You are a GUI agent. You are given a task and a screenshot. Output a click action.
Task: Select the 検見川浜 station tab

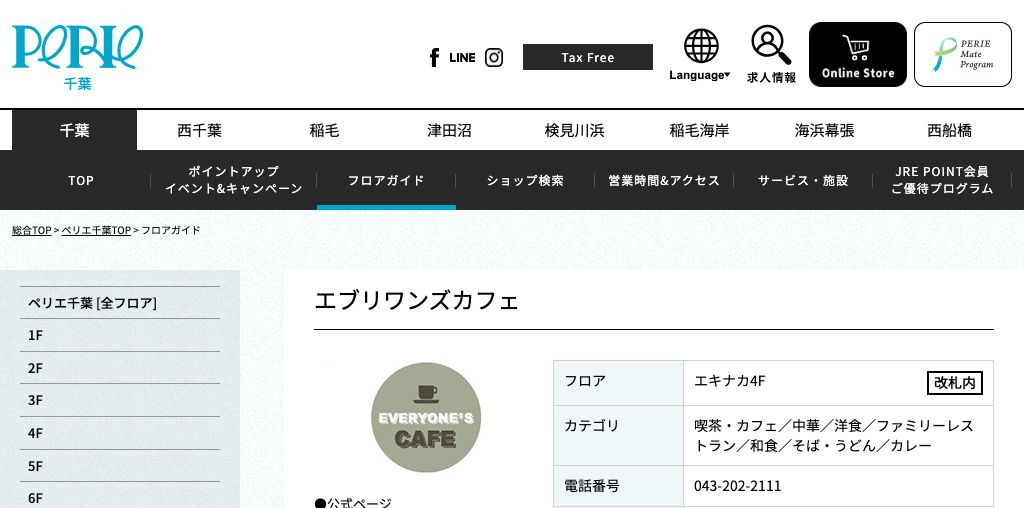574,131
